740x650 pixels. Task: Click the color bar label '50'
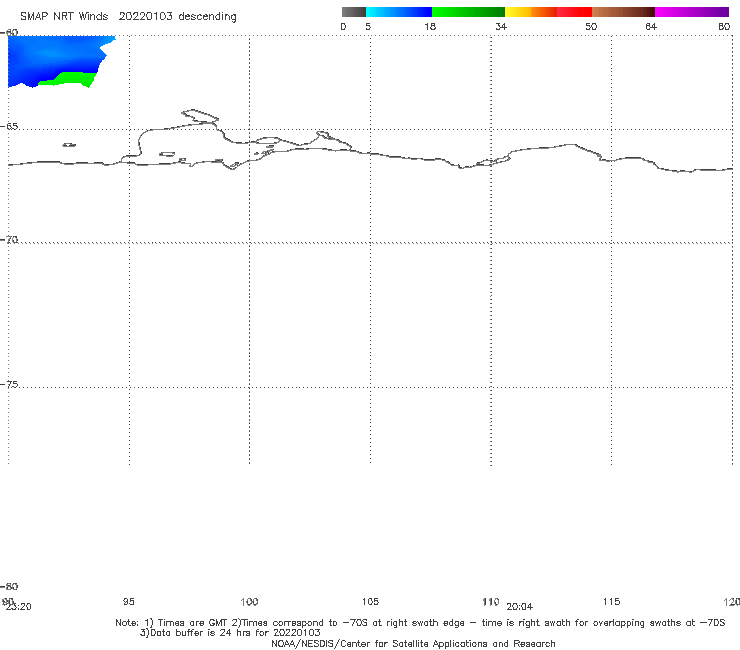click(x=591, y=26)
